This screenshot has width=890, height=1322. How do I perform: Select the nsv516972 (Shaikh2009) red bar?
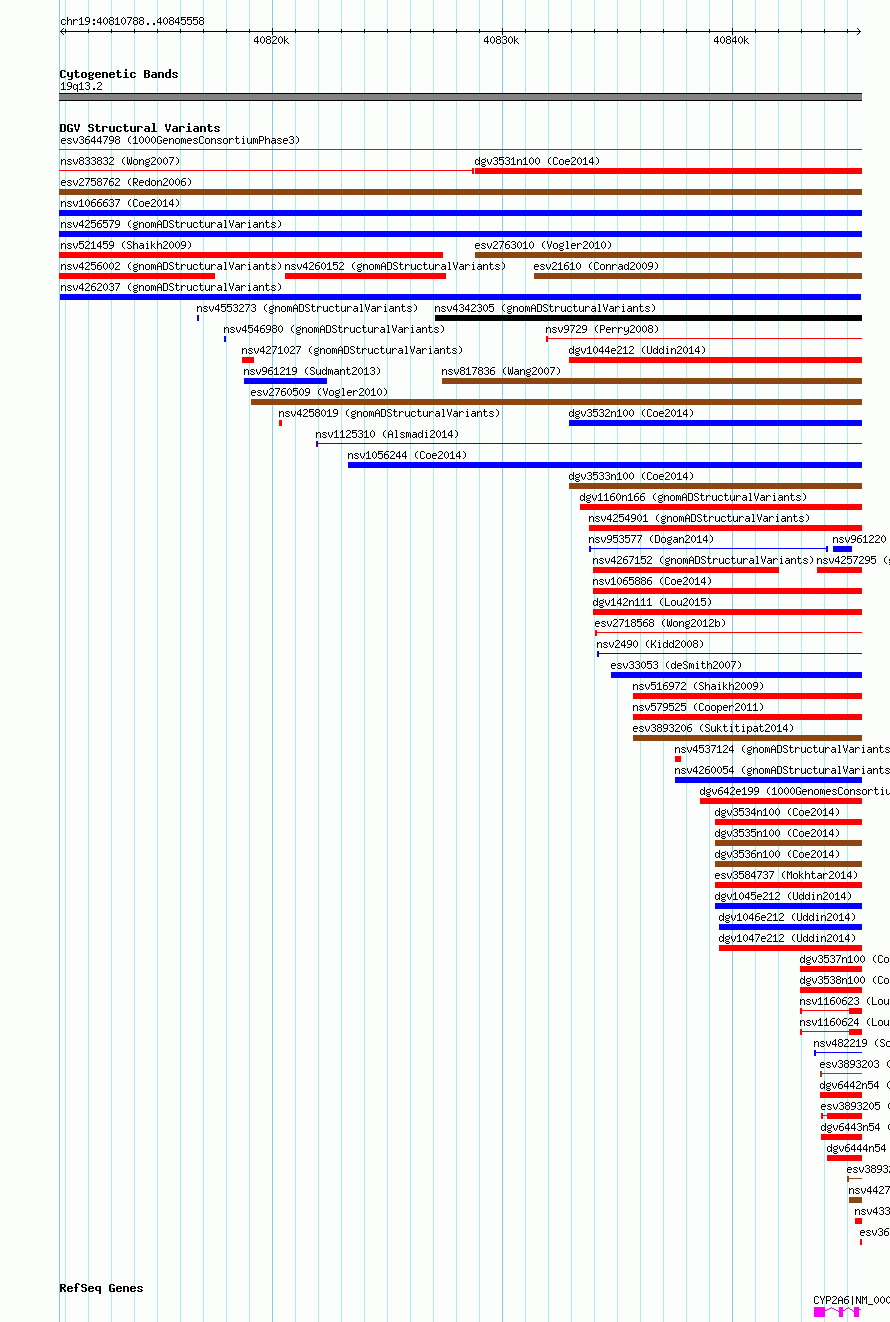pyautogui.click(x=747, y=696)
